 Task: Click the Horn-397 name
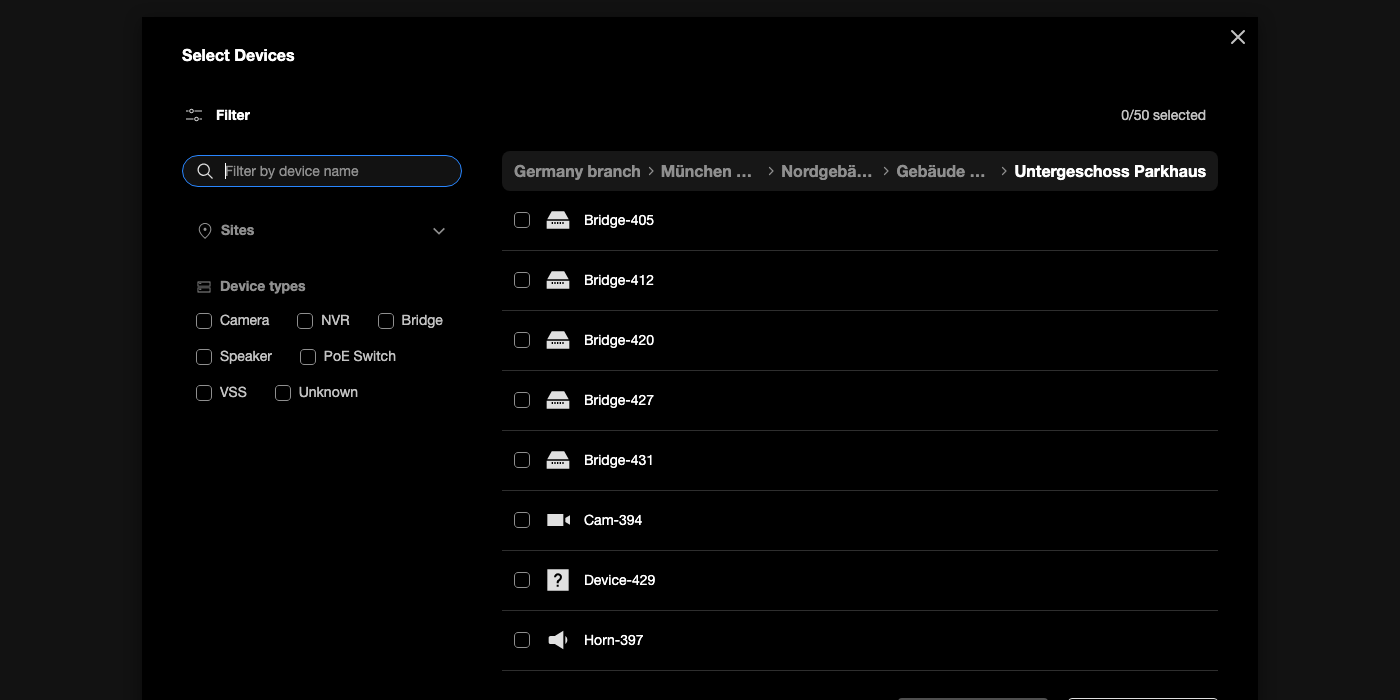coord(614,640)
